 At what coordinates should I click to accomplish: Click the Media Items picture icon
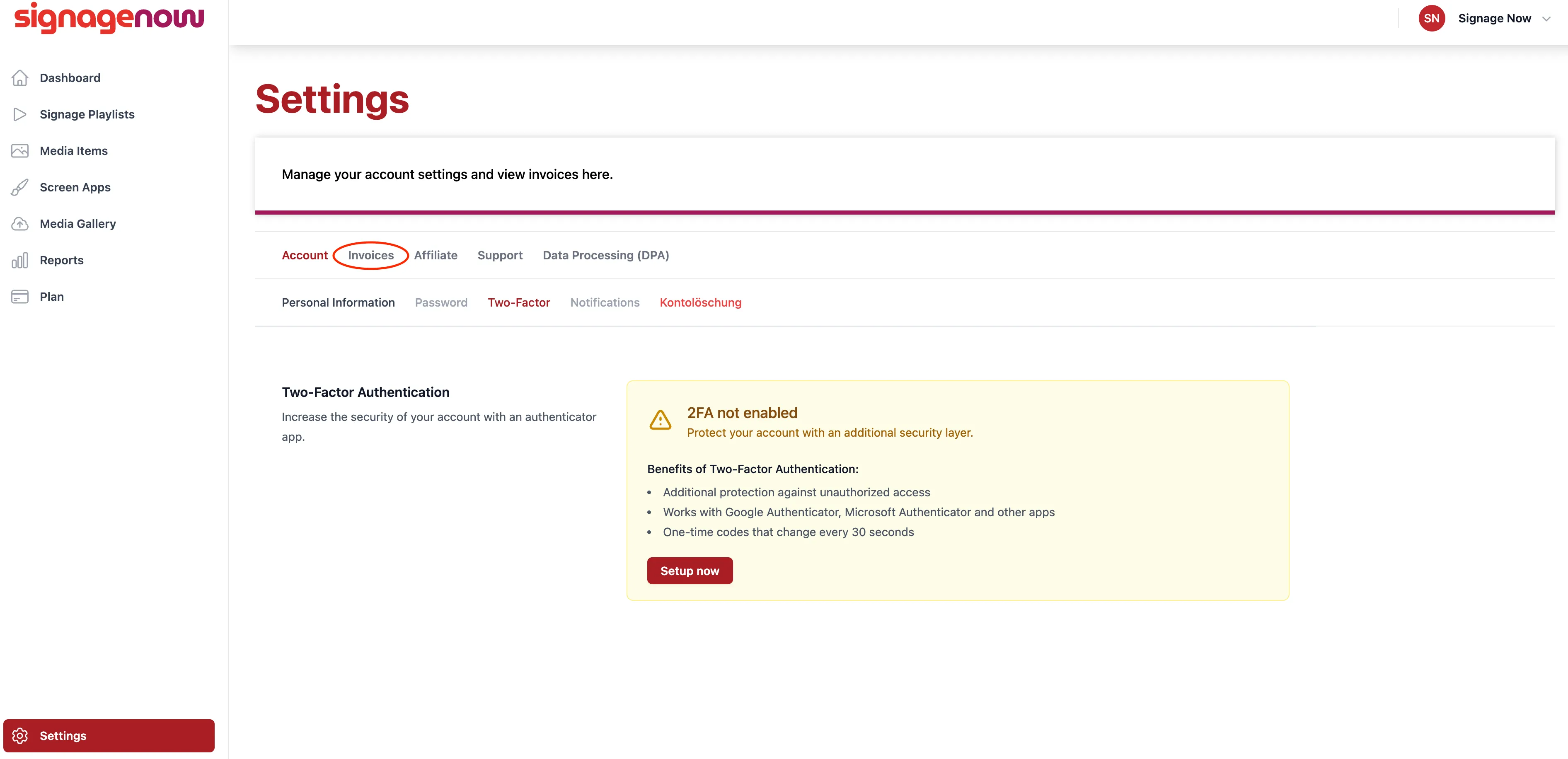(x=19, y=151)
